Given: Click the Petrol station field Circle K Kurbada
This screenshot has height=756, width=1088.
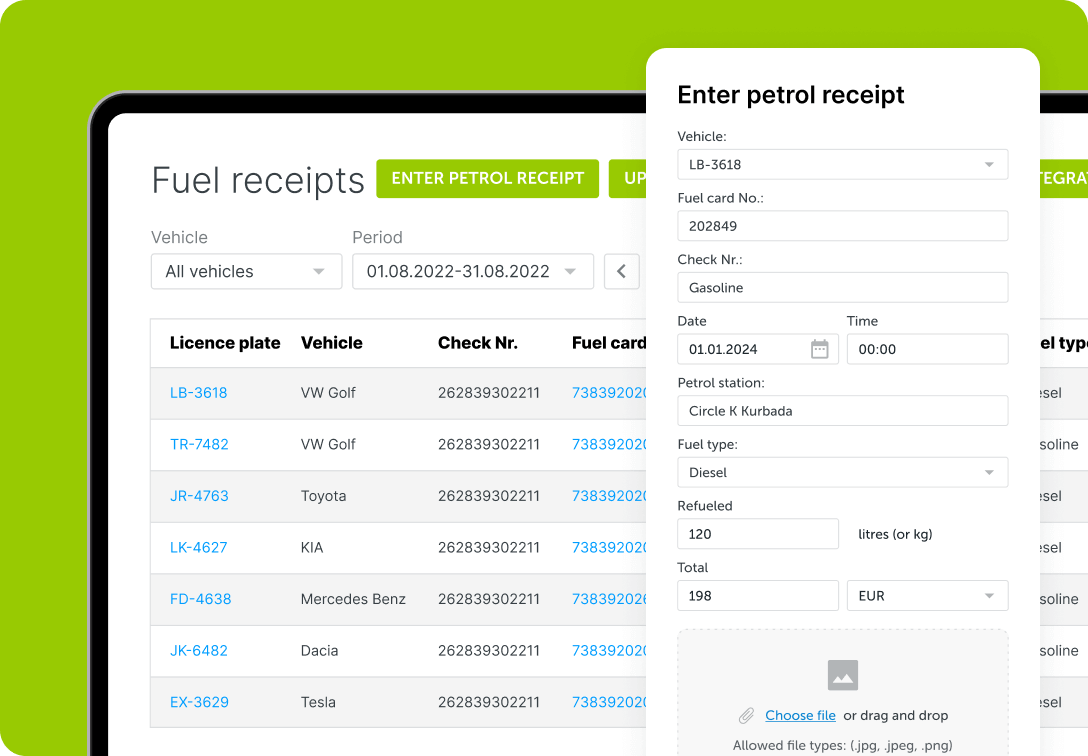Looking at the screenshot, I should coord(842,411).
